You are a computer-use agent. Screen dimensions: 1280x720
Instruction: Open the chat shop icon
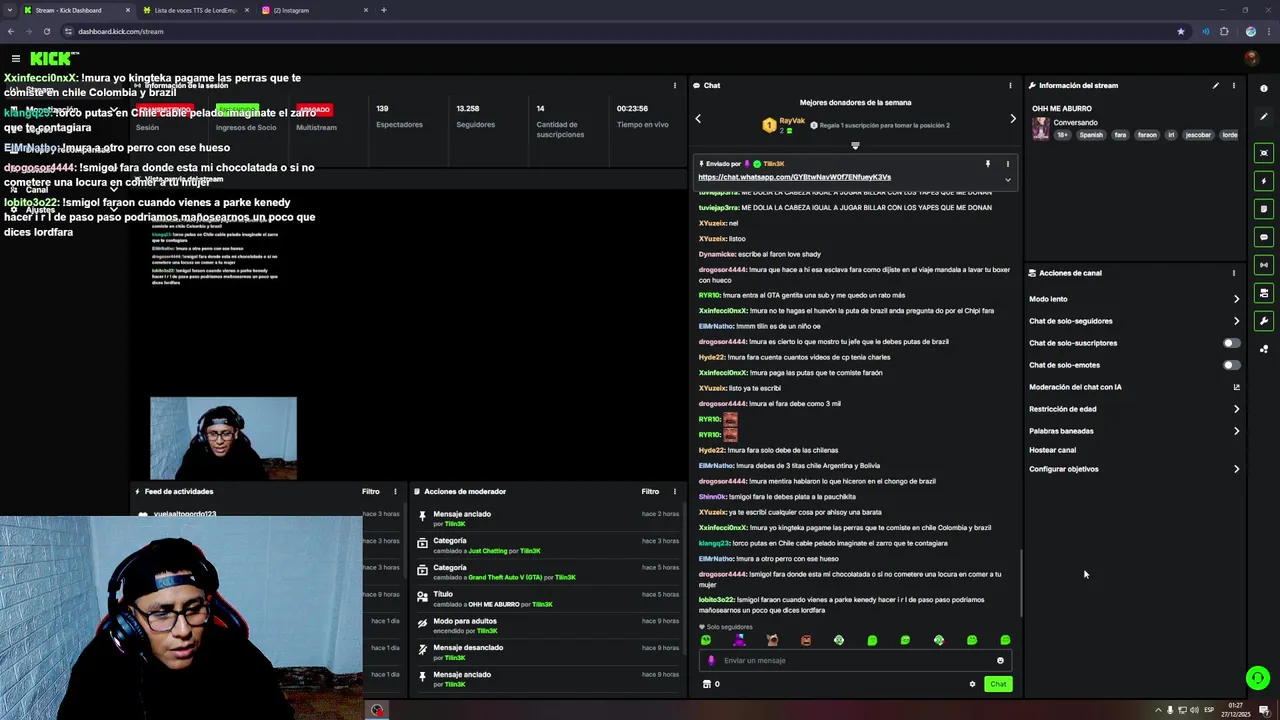707,684
